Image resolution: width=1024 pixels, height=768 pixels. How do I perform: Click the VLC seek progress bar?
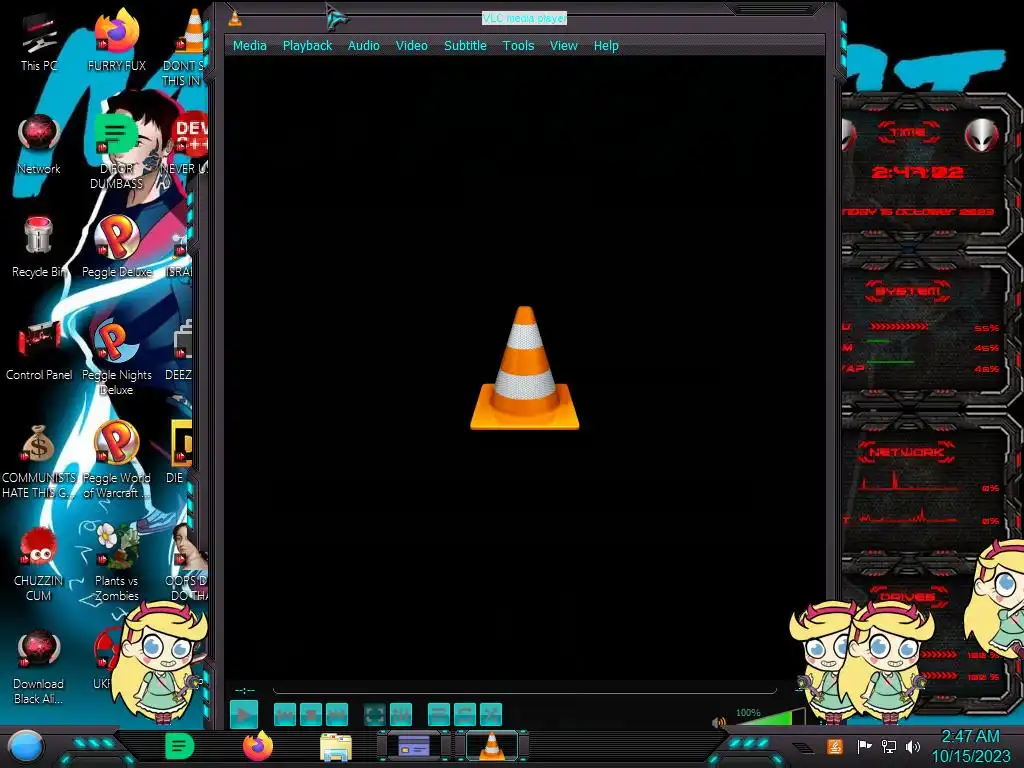(525, 690)
